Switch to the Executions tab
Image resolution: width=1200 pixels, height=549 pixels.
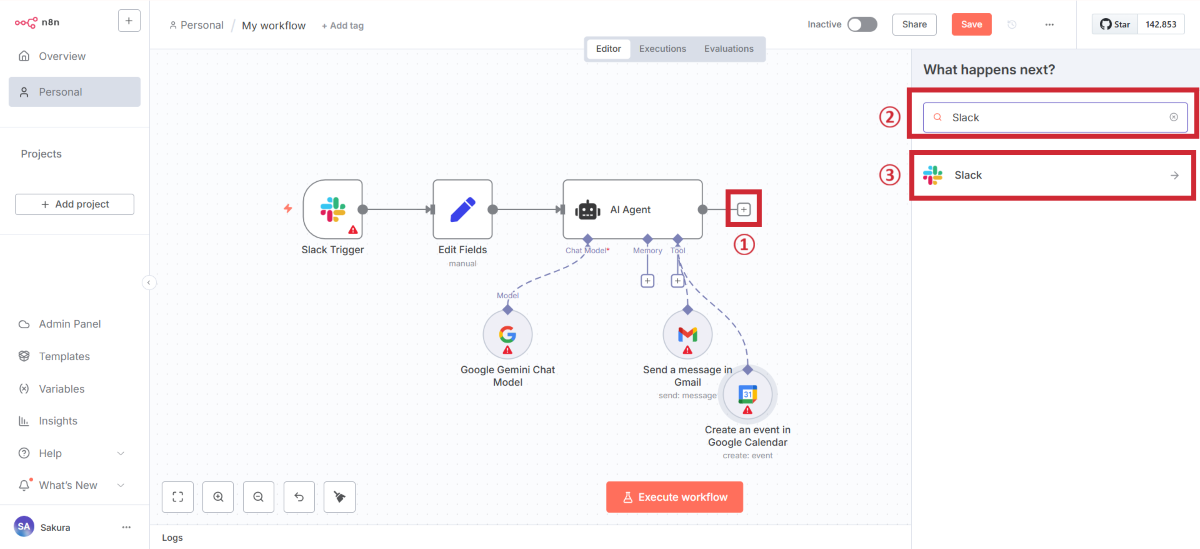[x=662, y=49]
